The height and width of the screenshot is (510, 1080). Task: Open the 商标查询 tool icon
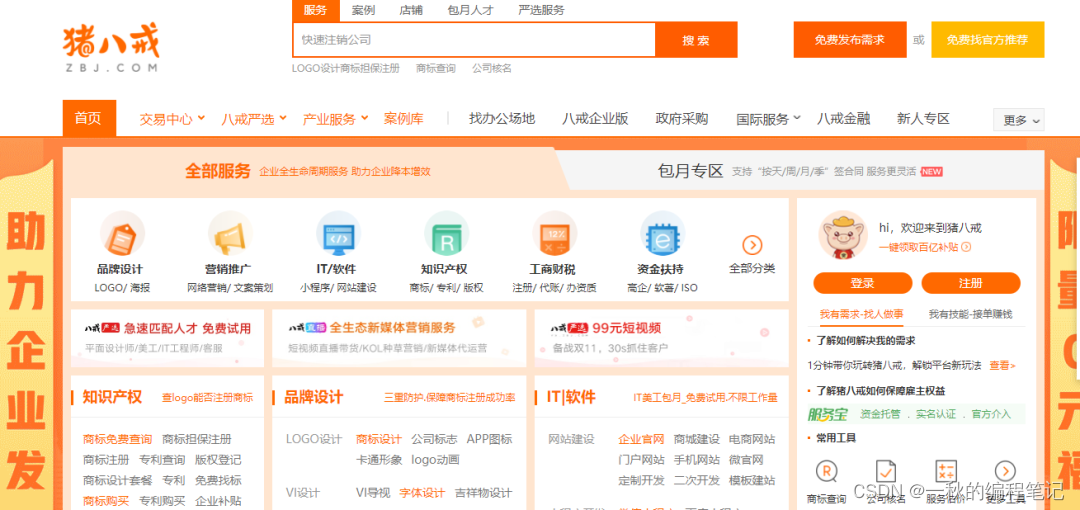(x=826, y=472)
